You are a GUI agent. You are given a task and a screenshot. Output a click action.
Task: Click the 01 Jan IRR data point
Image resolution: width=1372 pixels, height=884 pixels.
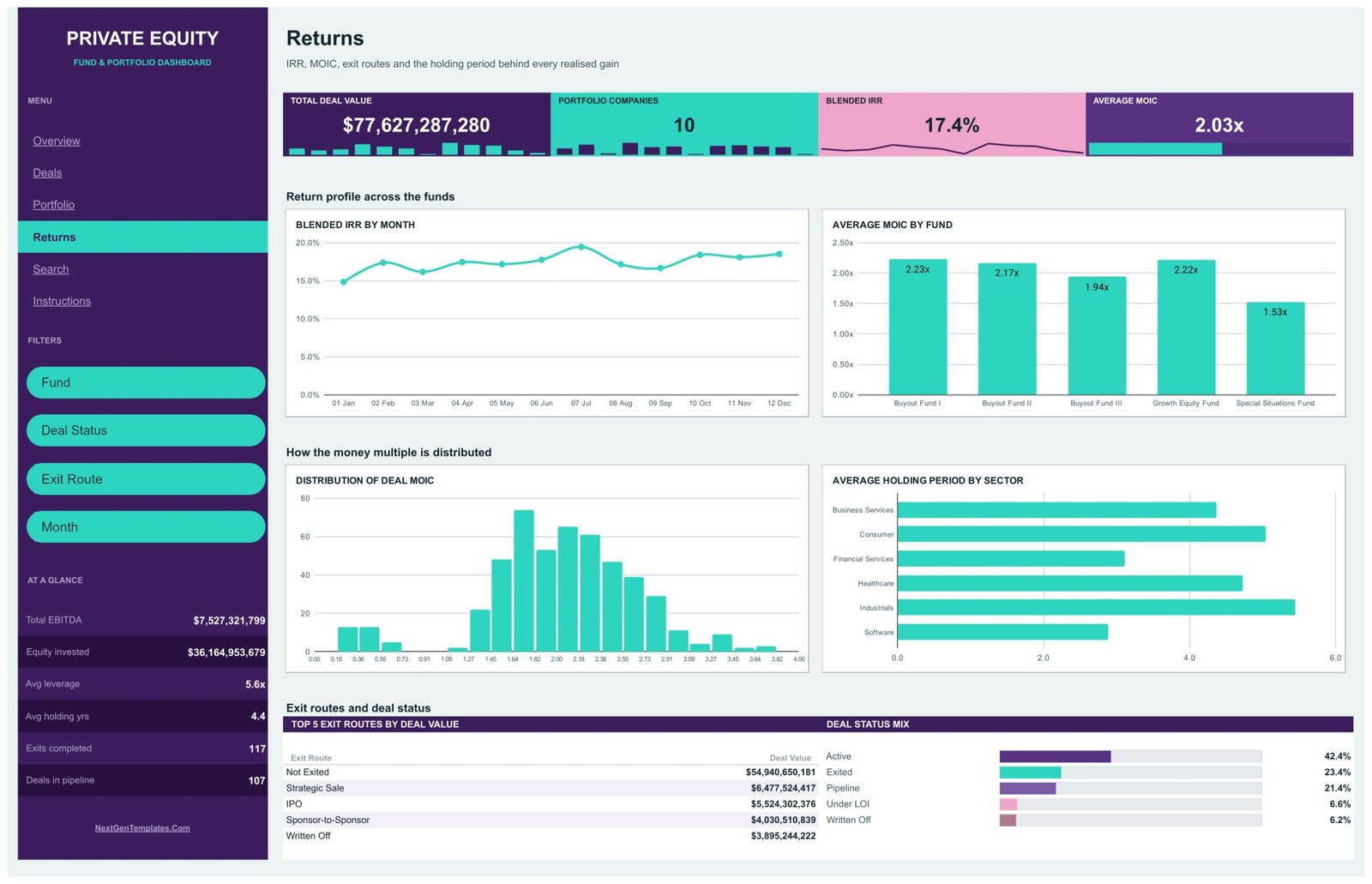coord(344,282)
